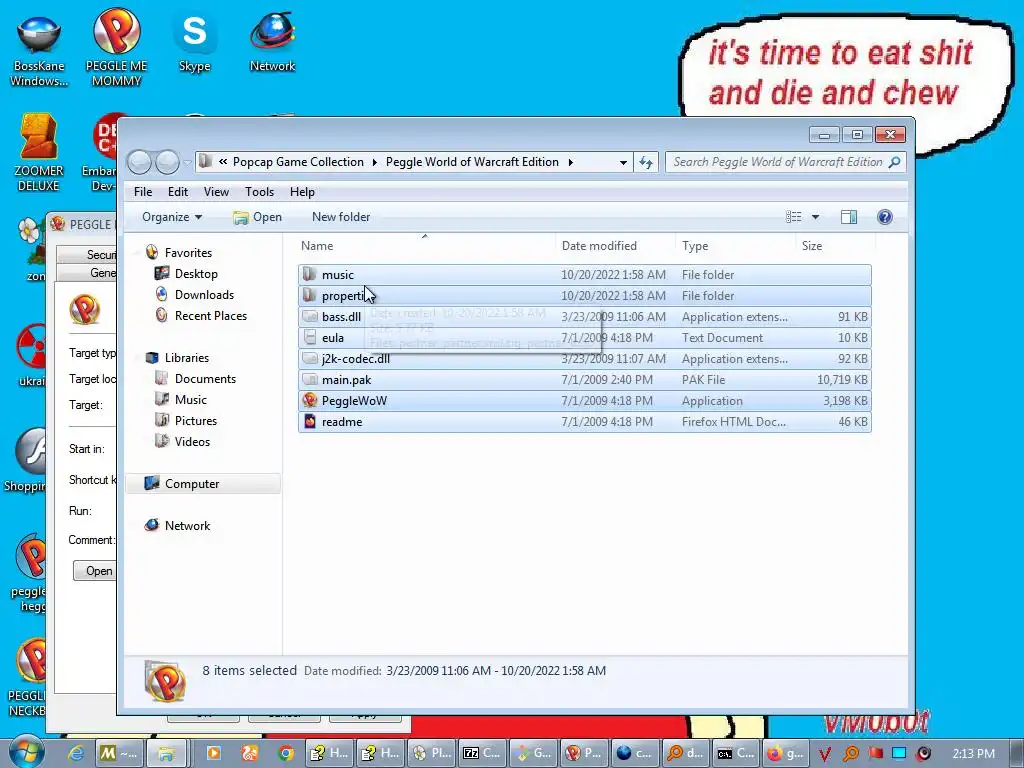
Task: Switch to 7-Zip taskbar window
Action: [481, 753]
